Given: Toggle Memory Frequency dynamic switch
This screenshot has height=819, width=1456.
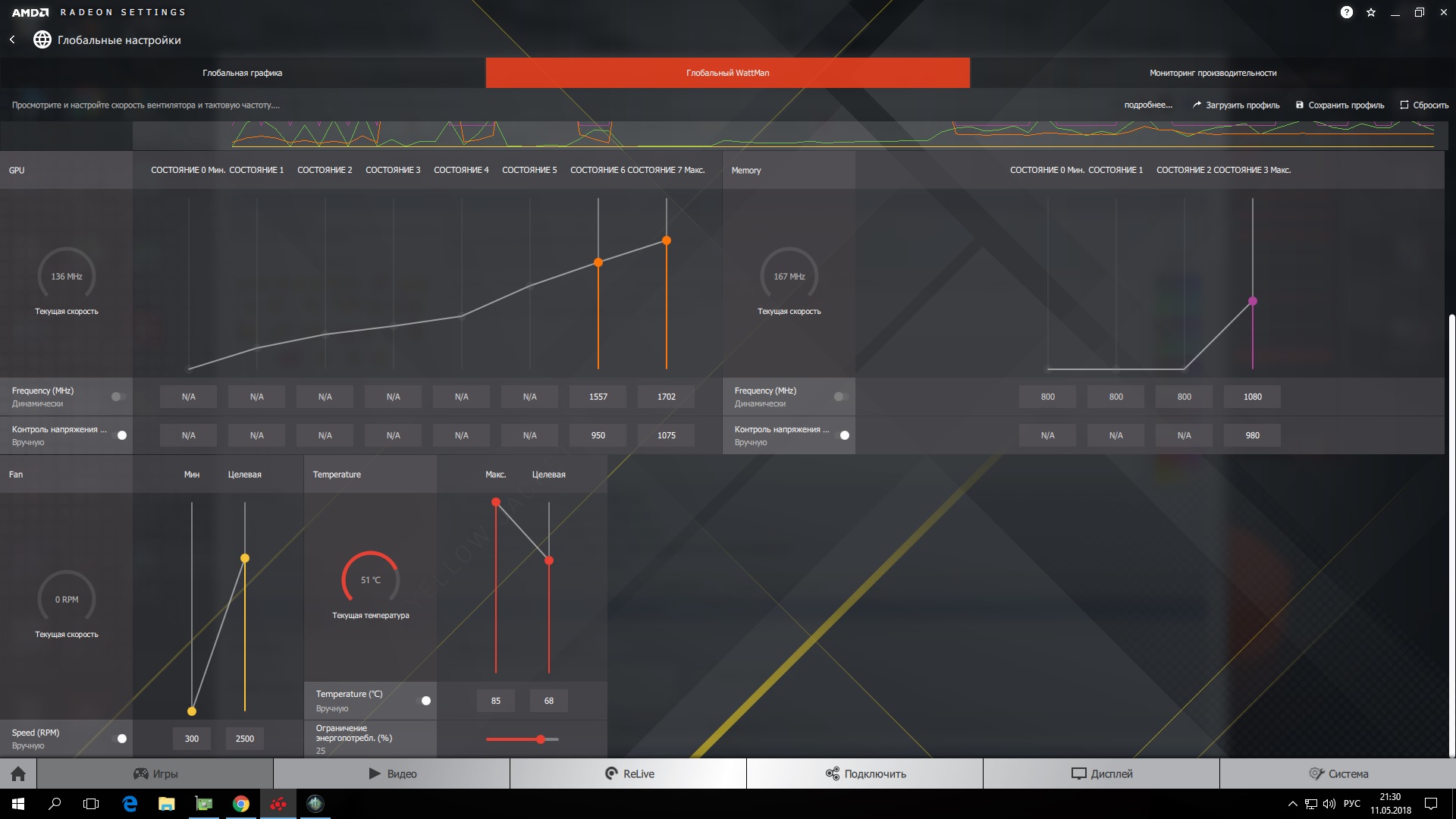Looking at the screenshot, I should point(841,397).
